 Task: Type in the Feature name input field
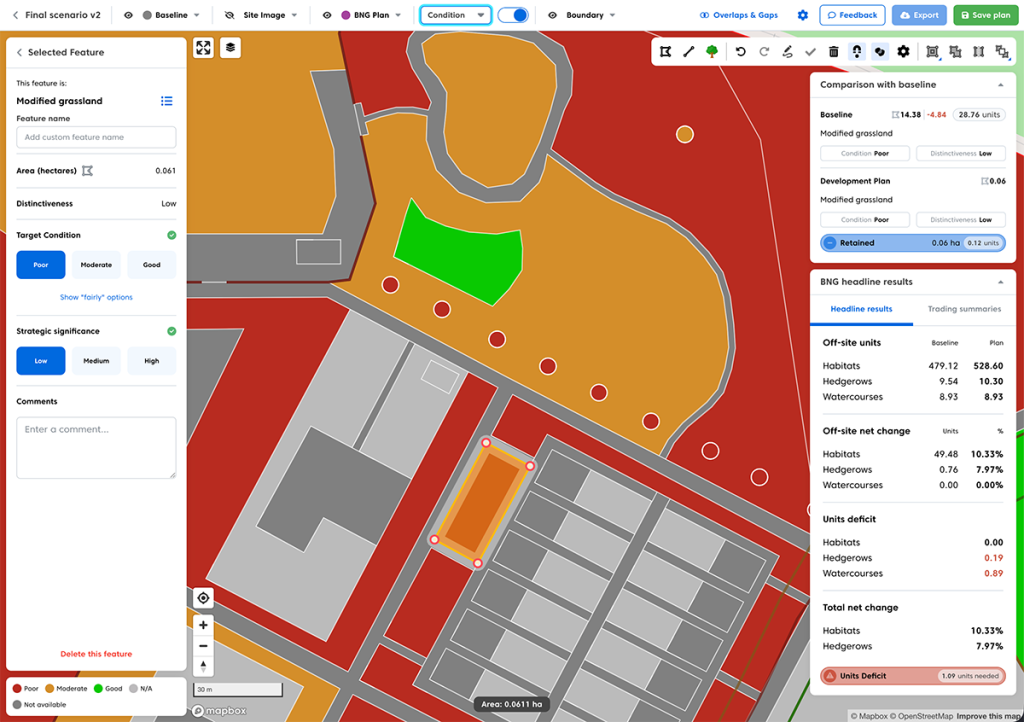click(96, 136)
